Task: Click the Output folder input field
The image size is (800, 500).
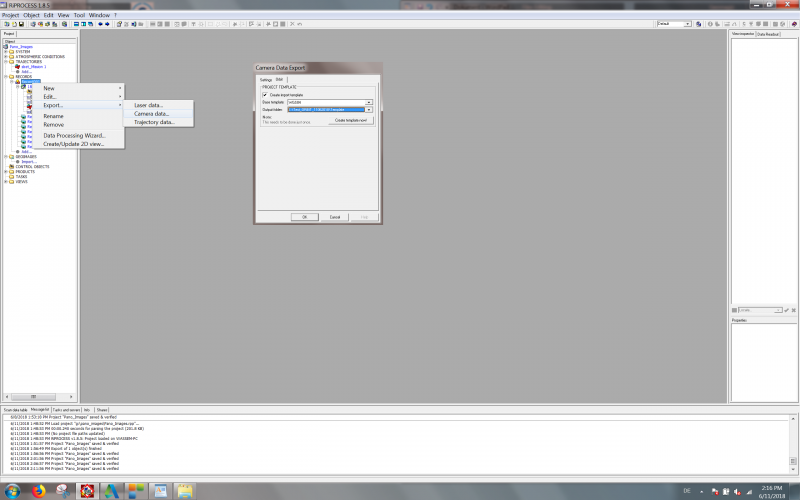Action: 327,110
